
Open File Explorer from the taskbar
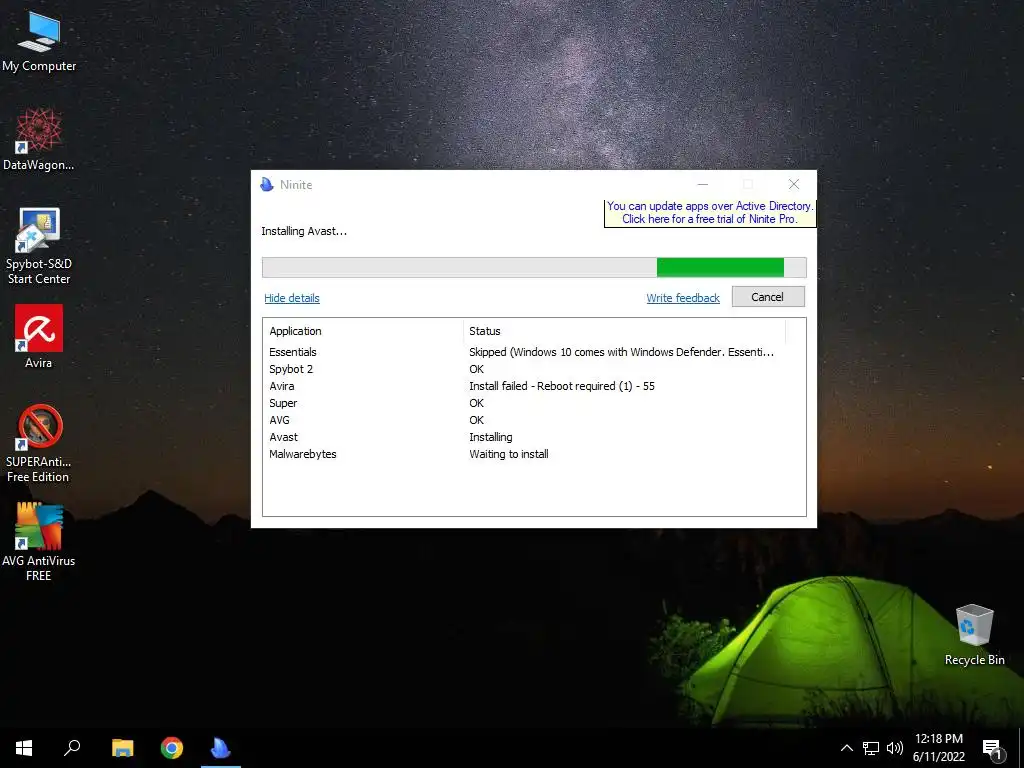pos(123,748)
